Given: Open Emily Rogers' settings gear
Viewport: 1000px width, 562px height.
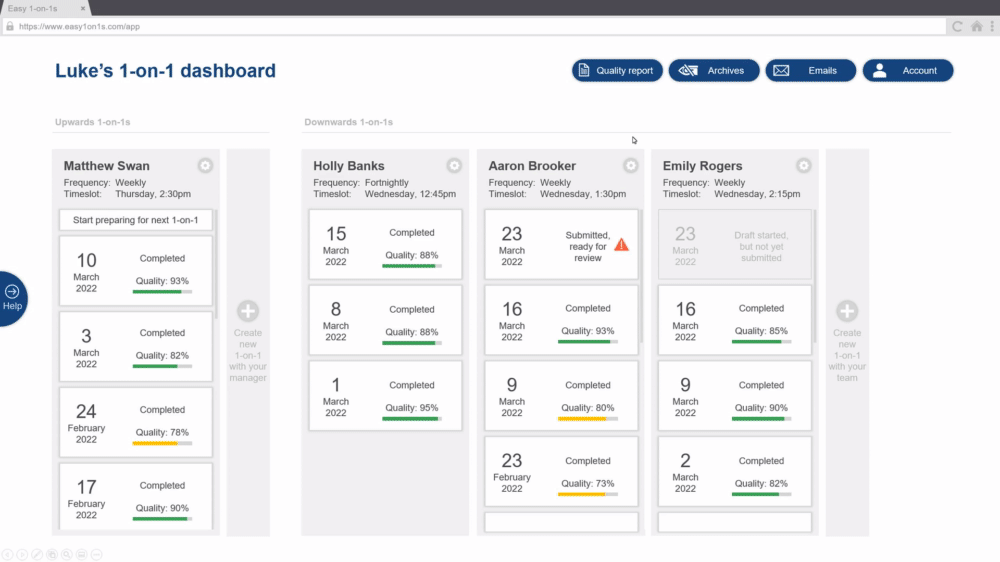Looking at the screenshot, I should pyautogui.click(x=803, y=166).
